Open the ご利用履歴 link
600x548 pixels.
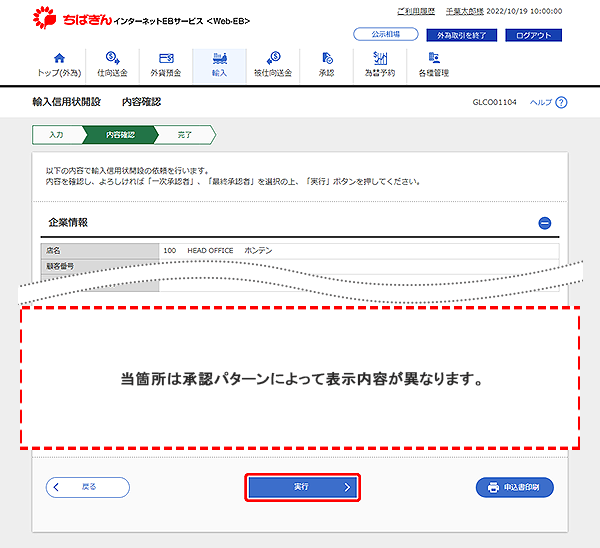tap(416, 11)
